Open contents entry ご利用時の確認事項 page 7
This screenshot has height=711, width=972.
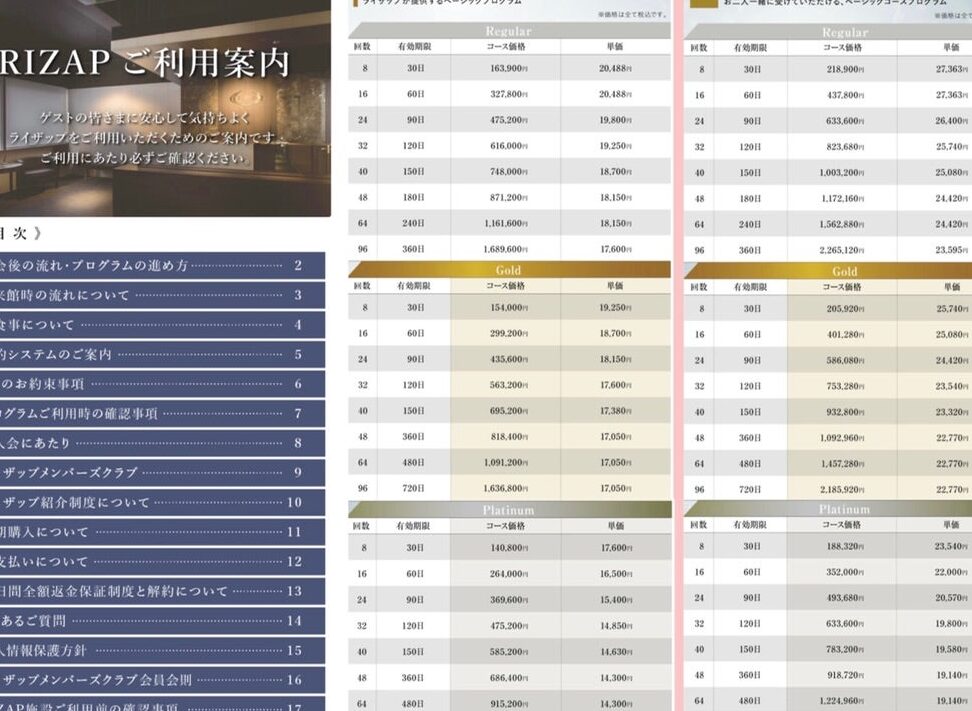[162, 413]
